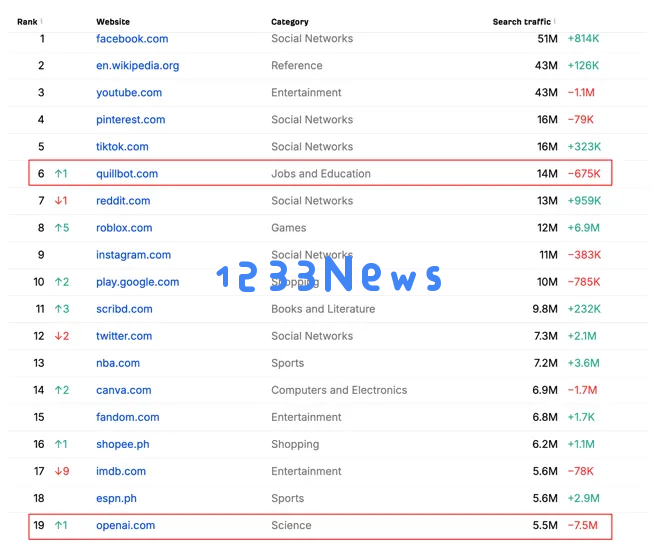The width and height of the screenshot is (657, 549).
Task: Select the −7.5M change for openai.com
Action: [x=583, y=525]
